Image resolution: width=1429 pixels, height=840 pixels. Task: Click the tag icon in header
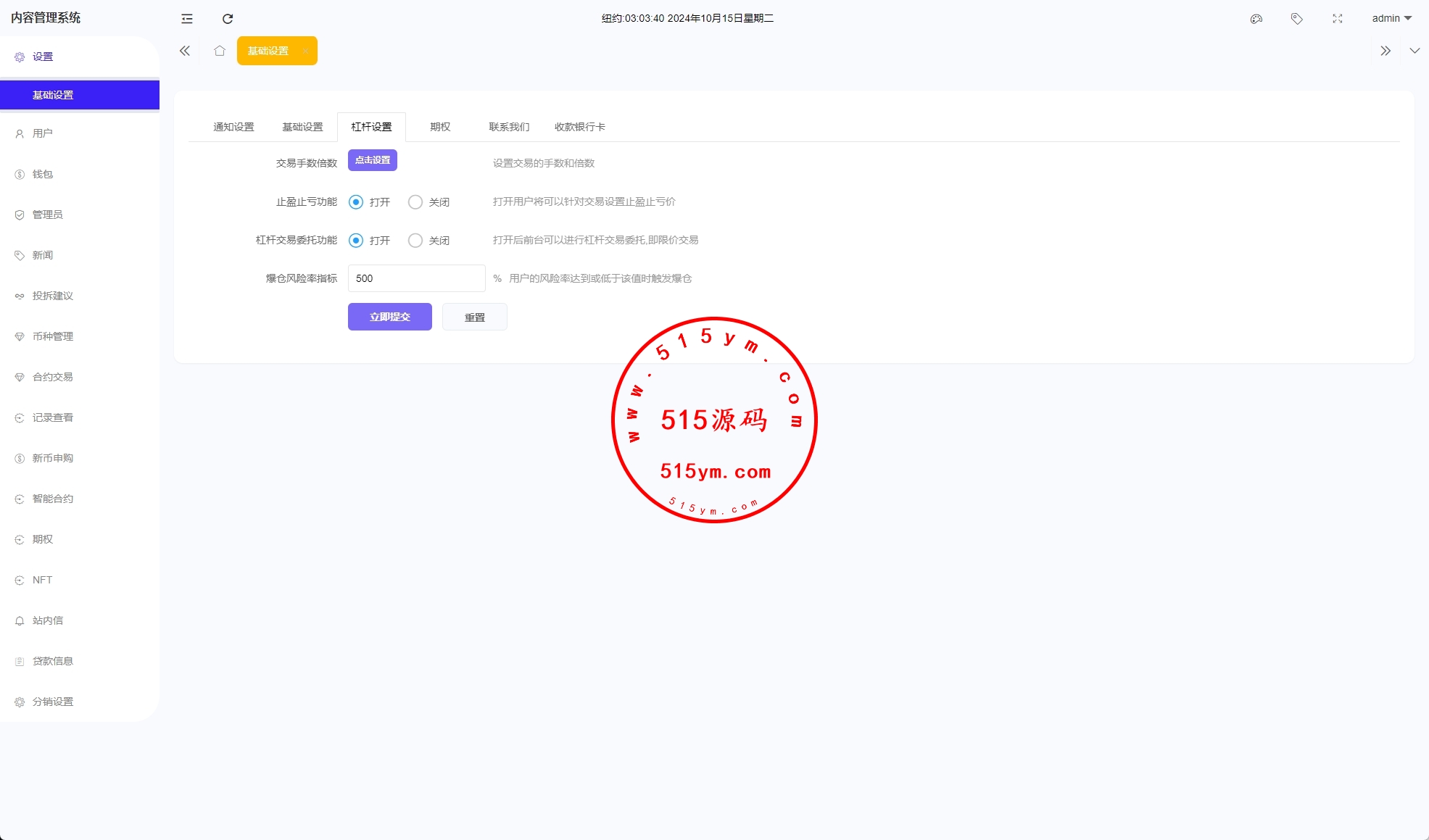tap(1297, 19)
